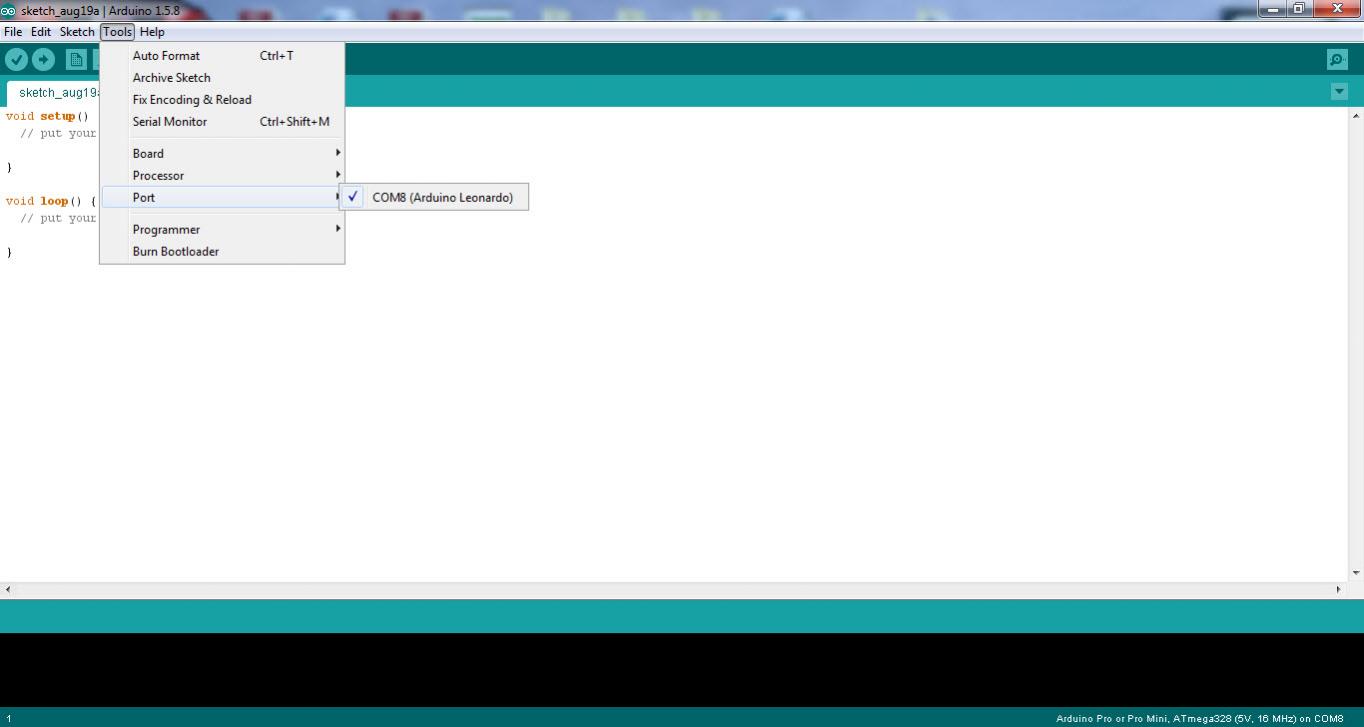1364x727 pixels.
Task: Click the Verify checkmark toolbar icon
Action: (x=16, y=60)
